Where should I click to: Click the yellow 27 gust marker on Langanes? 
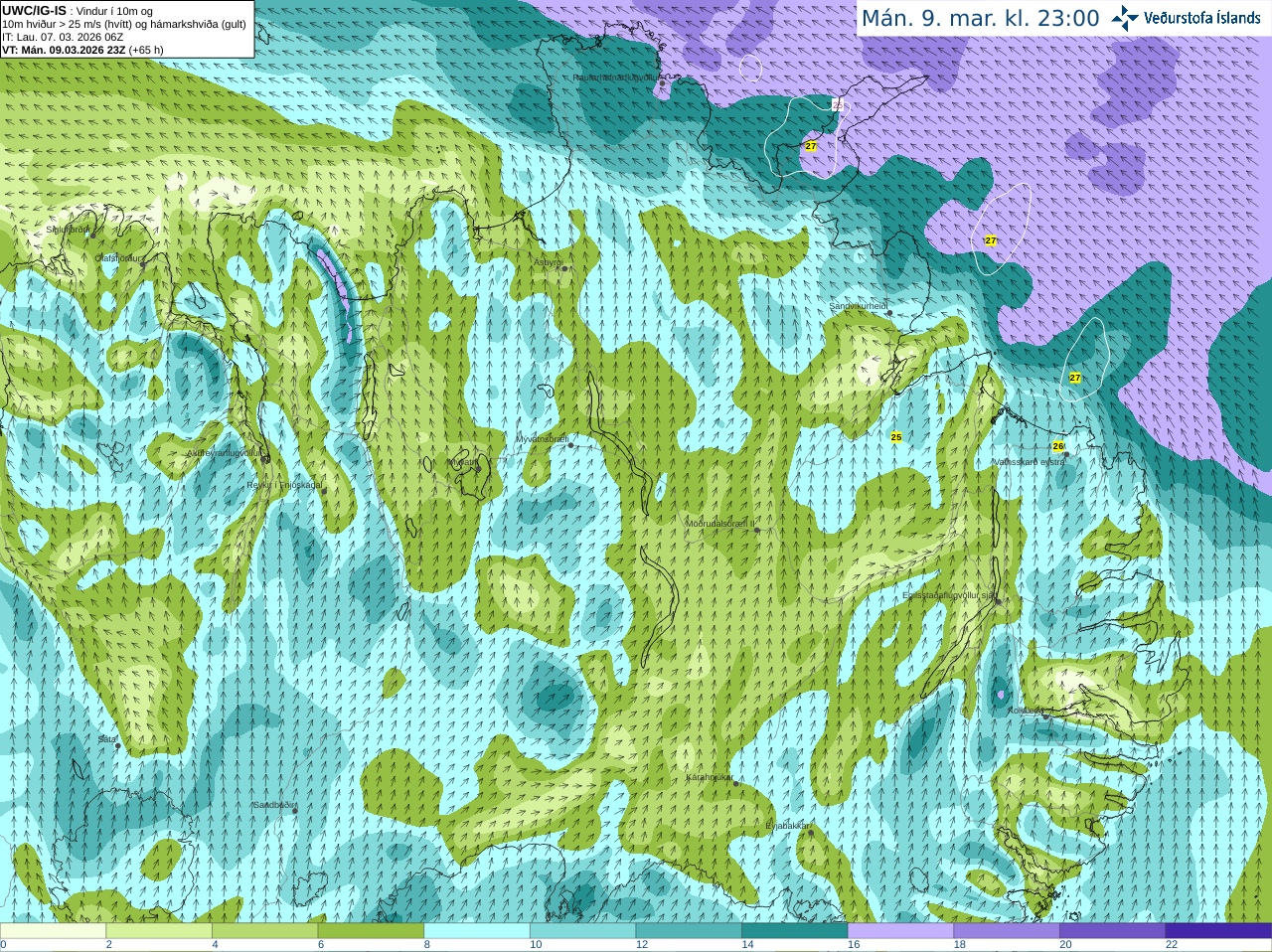(811, 146)
